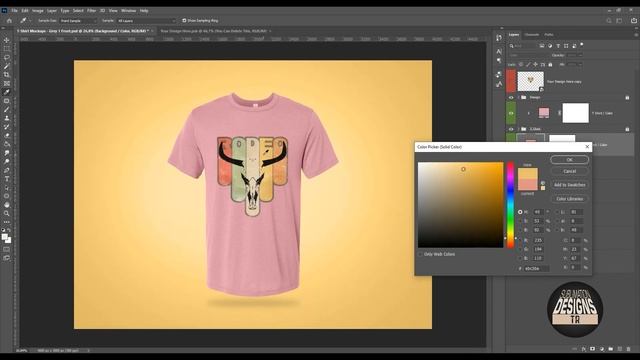Open the Sample All Layers dropdown

point(146,20)
